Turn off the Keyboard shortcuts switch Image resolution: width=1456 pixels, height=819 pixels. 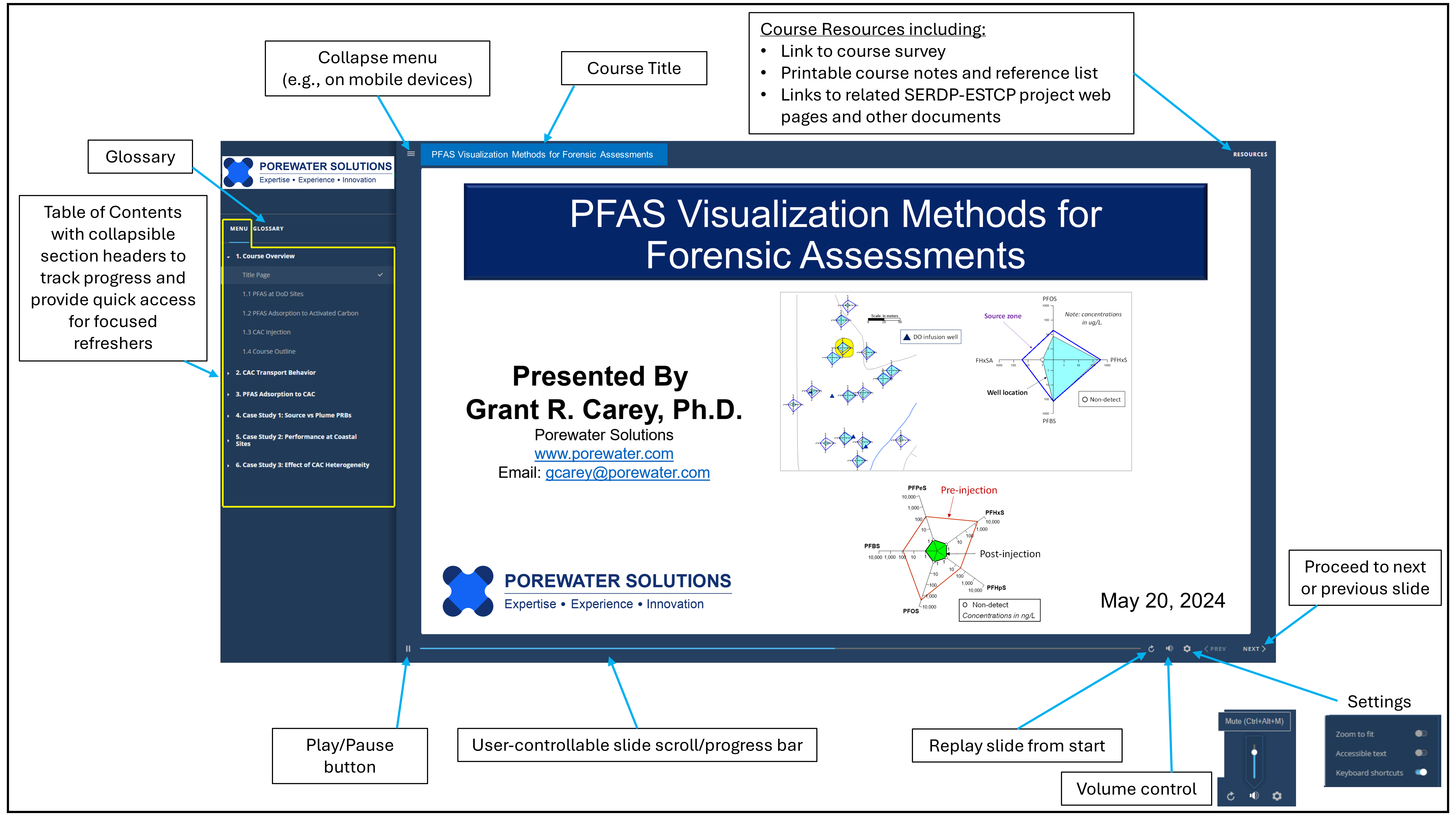click(1421, 772)
